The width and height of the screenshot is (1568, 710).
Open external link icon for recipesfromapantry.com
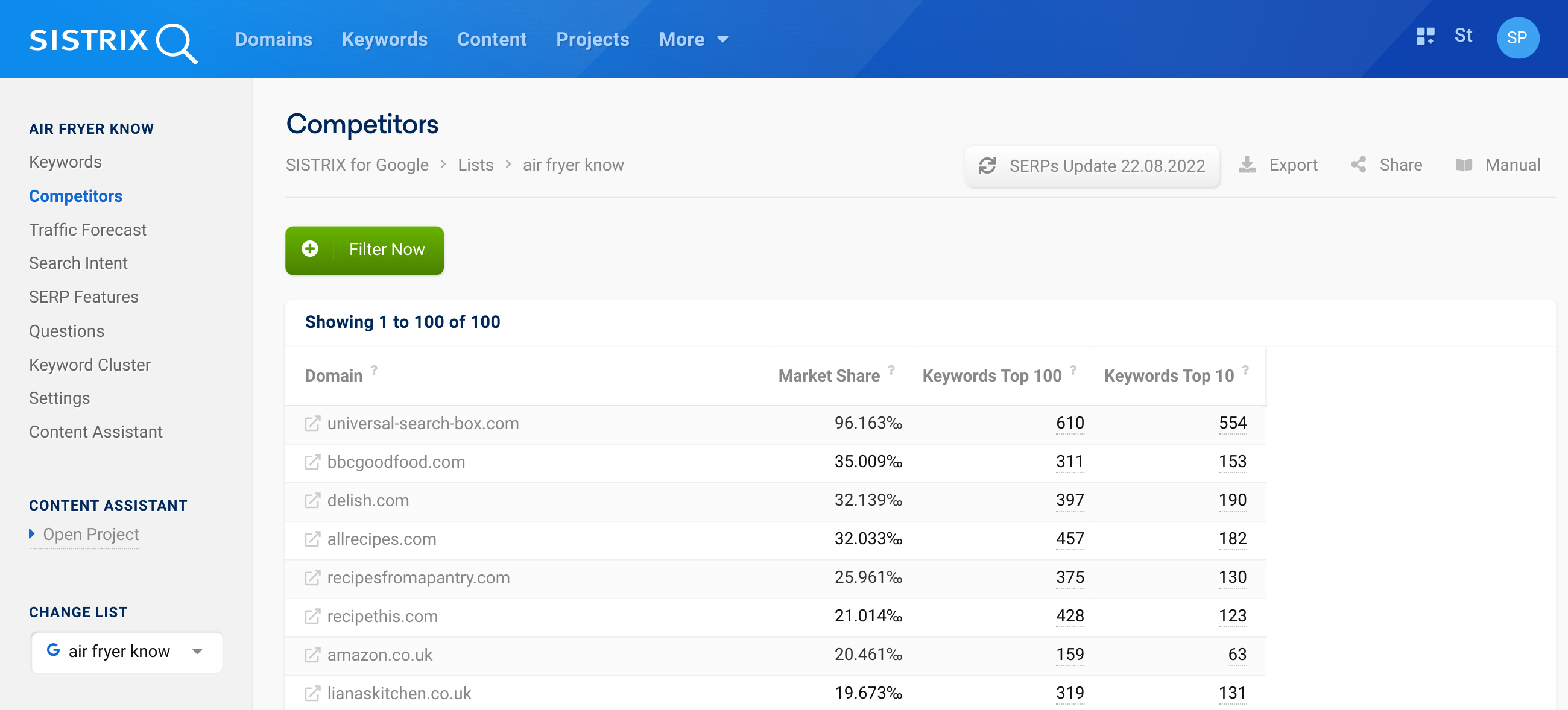[x=312, y=577]
